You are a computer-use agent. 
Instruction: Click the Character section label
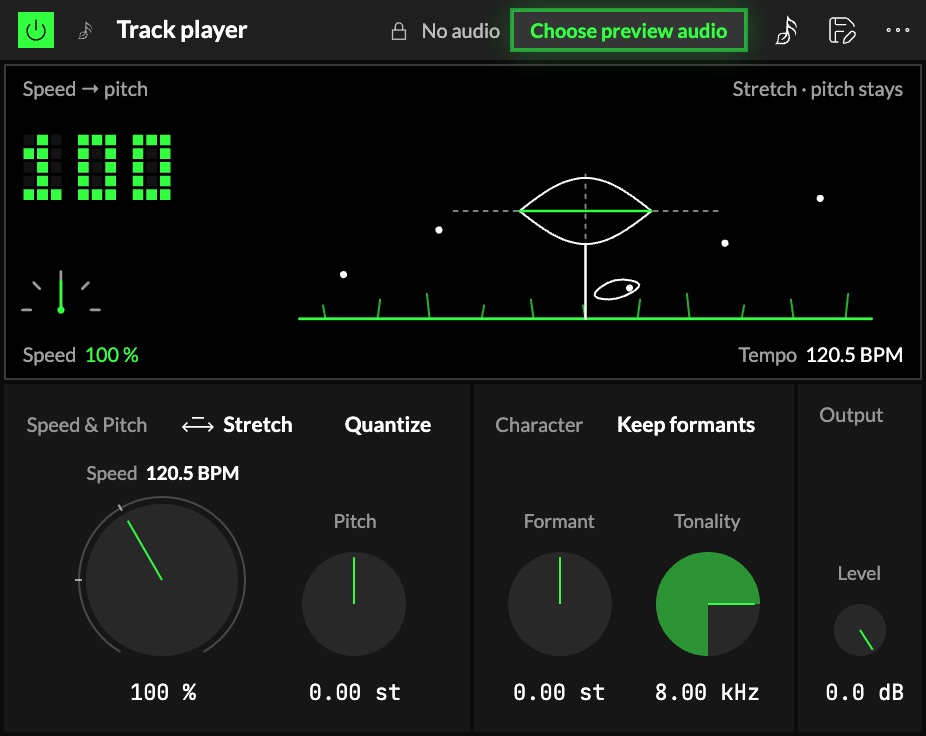click(539, 425)
